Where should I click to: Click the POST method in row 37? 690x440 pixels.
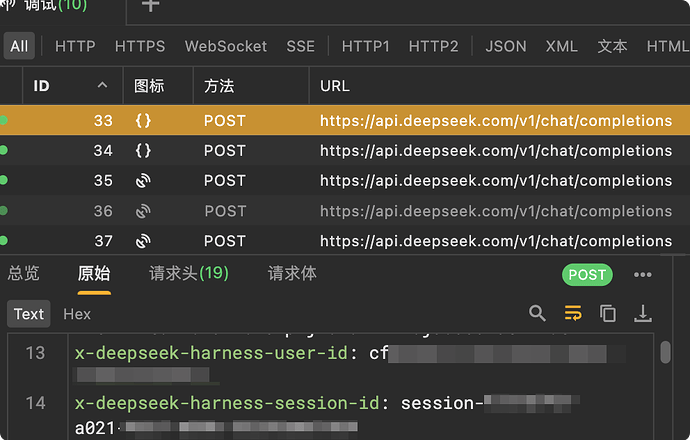pos(224,241)
